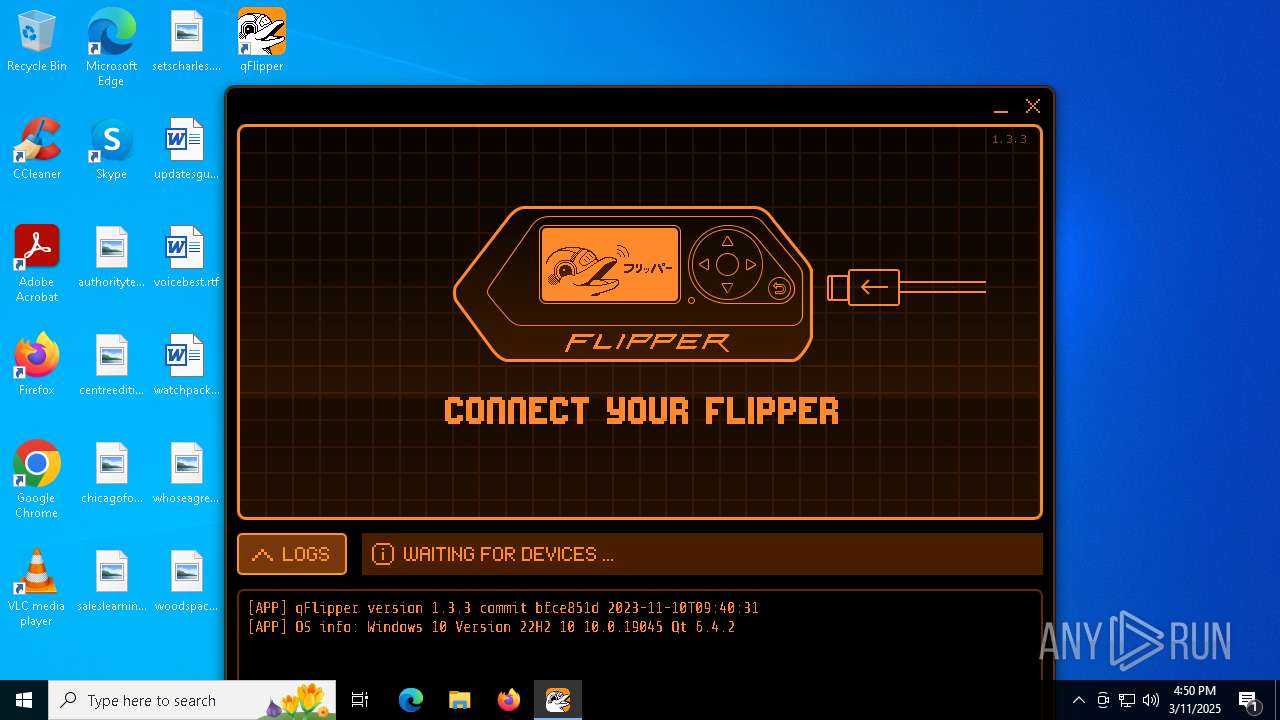Screen dimensions: 1280x720
Task: Select the CCleaner desktop shortcut
Action: click(37, 150)
